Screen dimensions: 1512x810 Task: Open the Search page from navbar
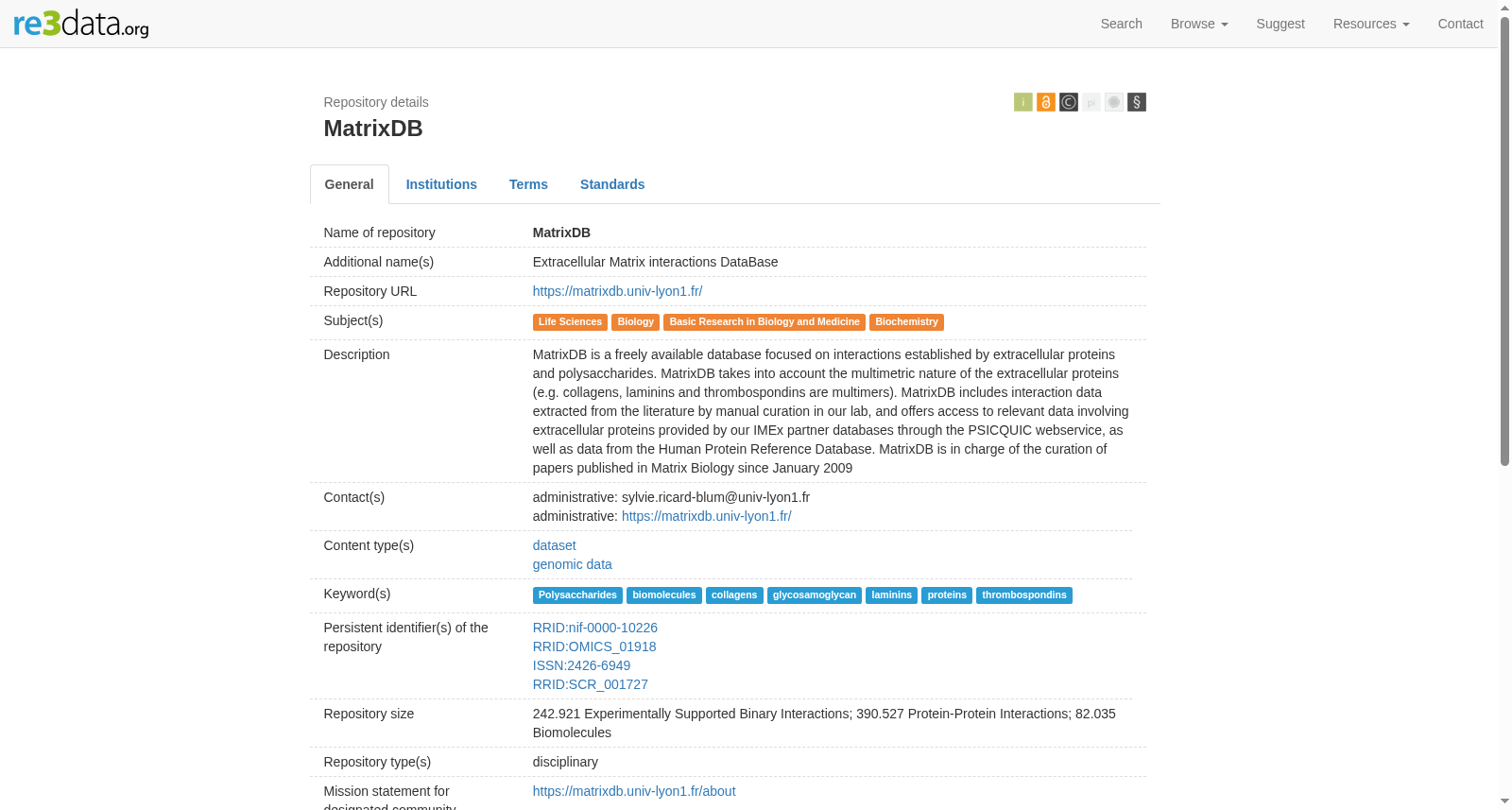[x=1121, y=24]
